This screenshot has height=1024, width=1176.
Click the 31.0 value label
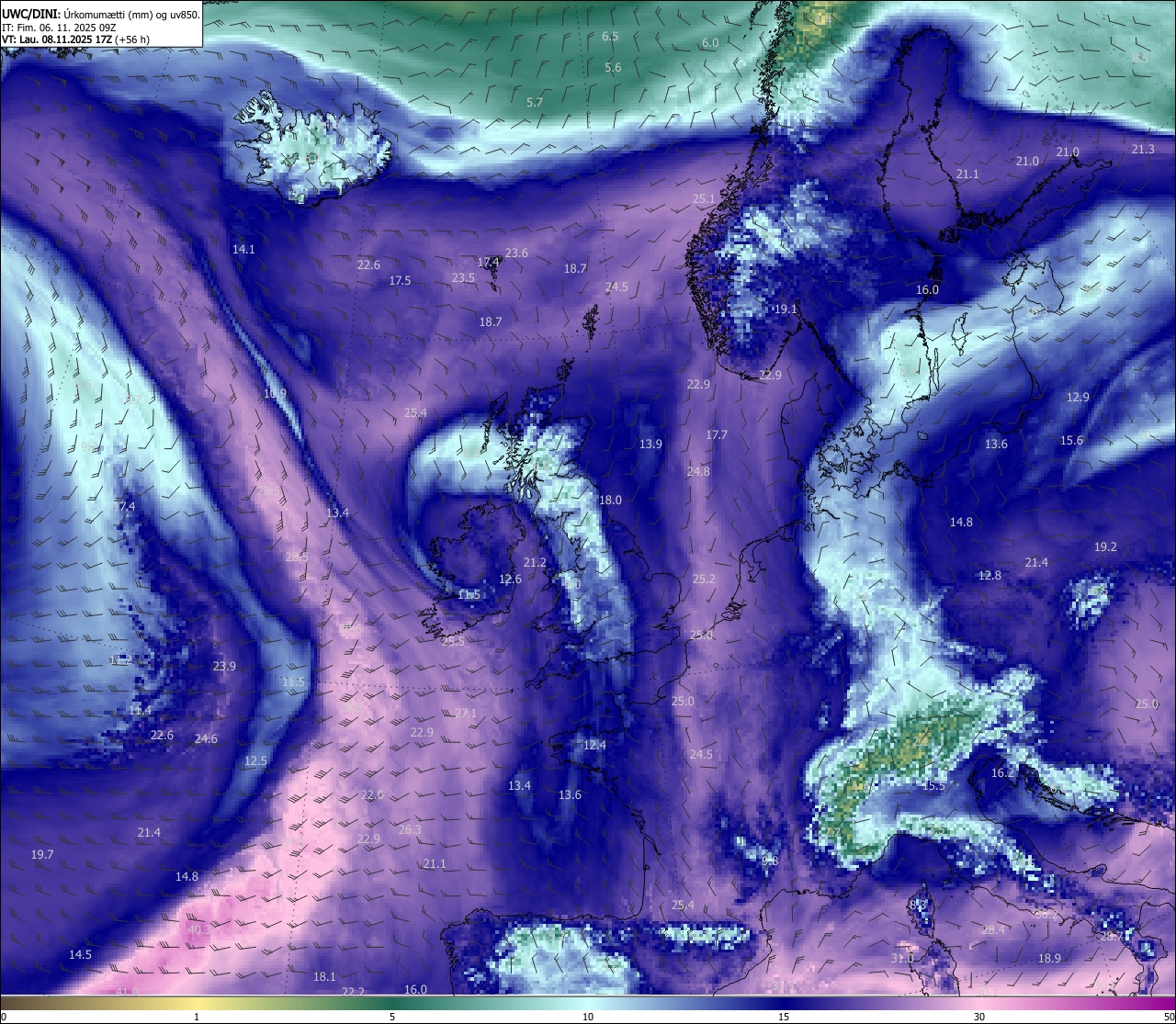point(902,959)
